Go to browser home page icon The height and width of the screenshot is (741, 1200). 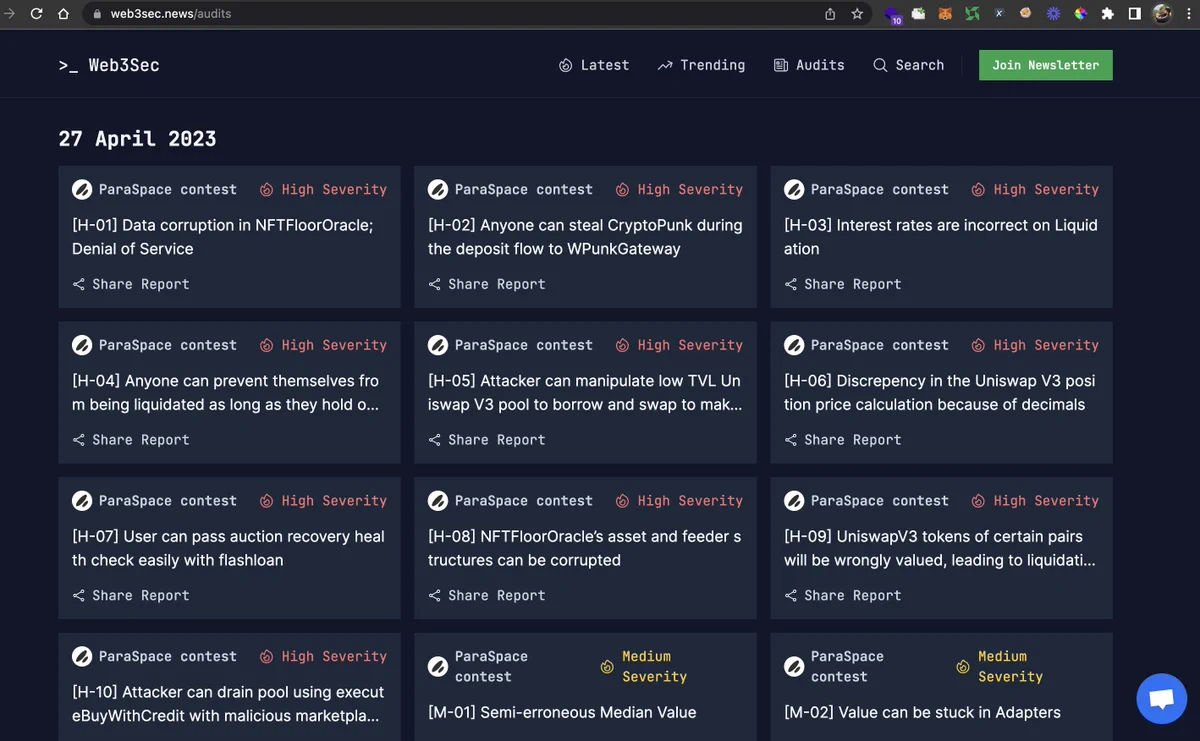pyautogui.click(x=64, y=14)
